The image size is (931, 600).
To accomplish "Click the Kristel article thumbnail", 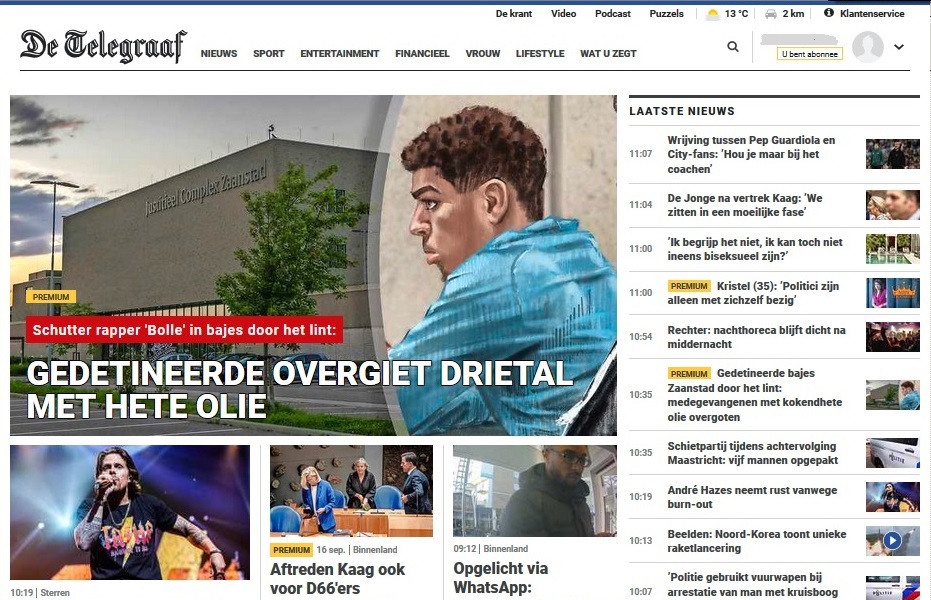I will (x=892, y=293).
